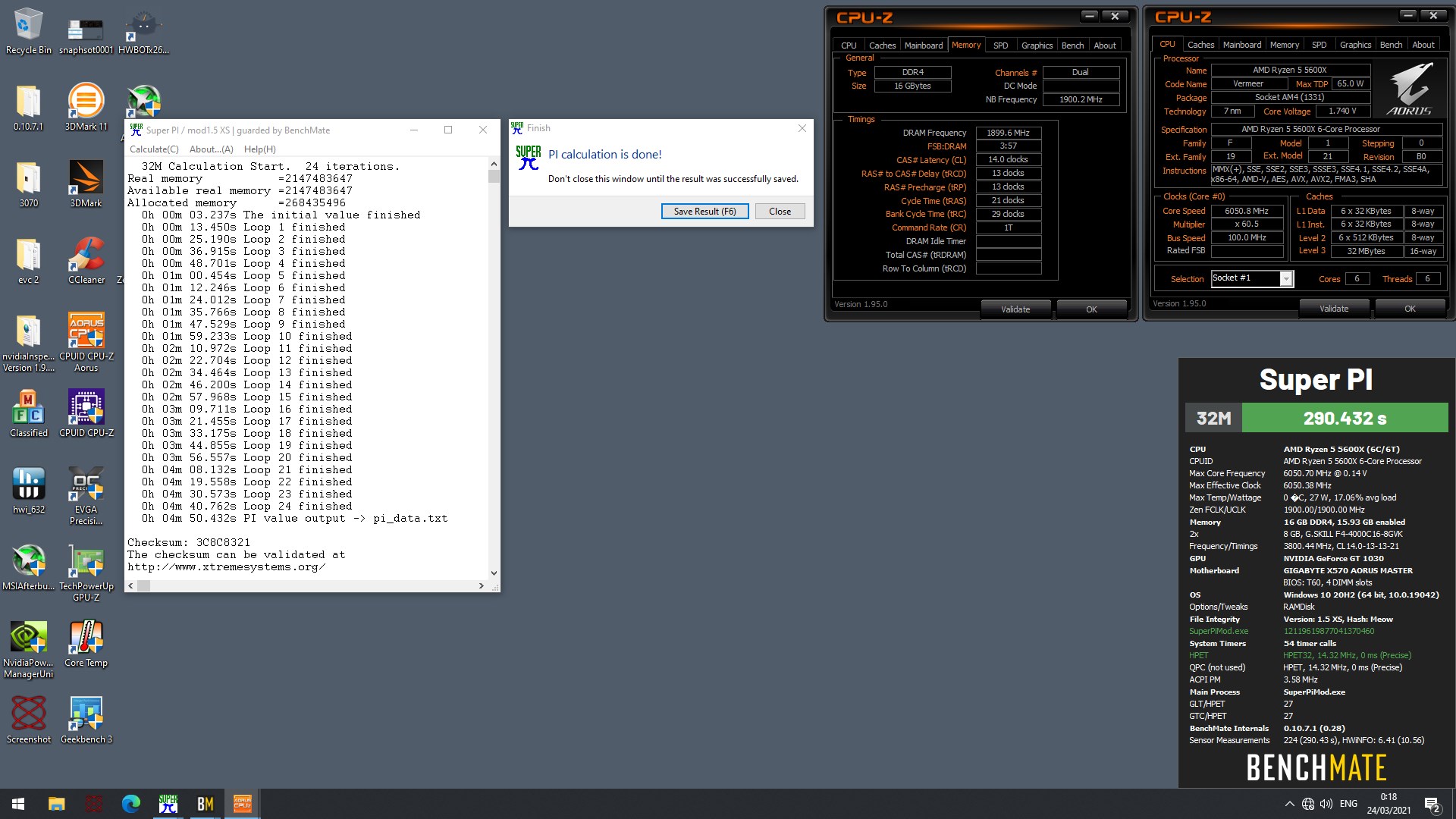1456x819 pixels.
Task: Switch to Bench tab in left CPU-Z
Action: [1072, 45]
